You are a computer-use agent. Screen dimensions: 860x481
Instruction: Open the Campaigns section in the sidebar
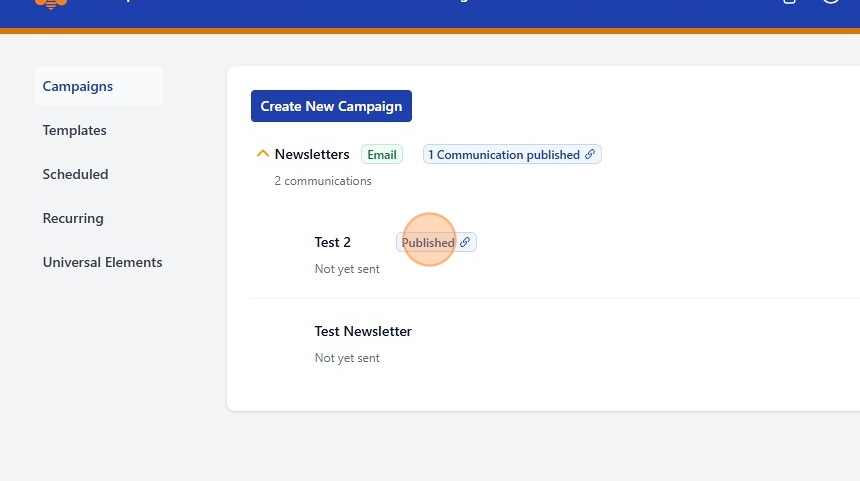pos(78,86)
